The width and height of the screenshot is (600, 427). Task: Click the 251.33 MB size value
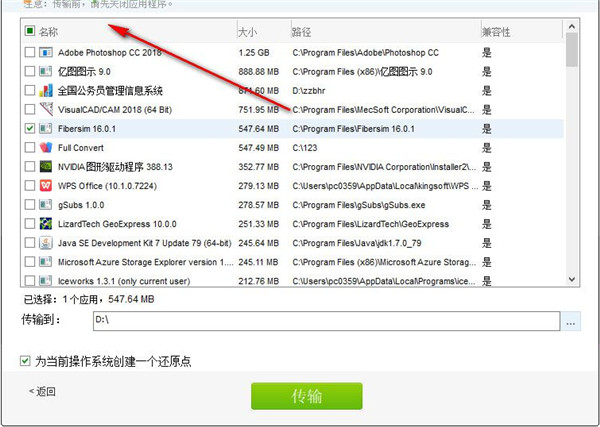258,224
